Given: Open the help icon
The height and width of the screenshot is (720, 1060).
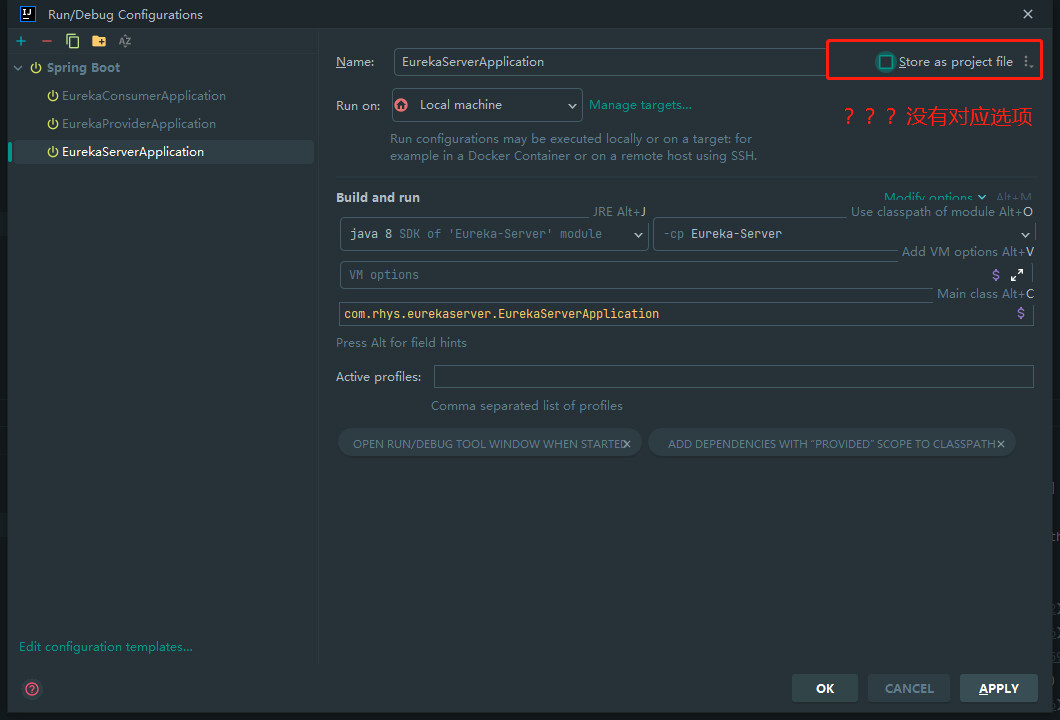Looking at the screenshot, I should 32,689.
